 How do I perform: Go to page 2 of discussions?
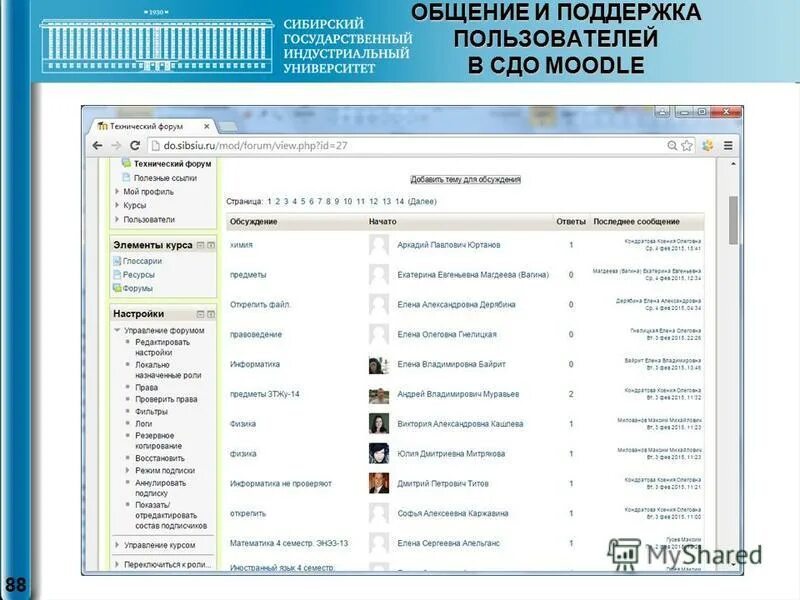278,202
